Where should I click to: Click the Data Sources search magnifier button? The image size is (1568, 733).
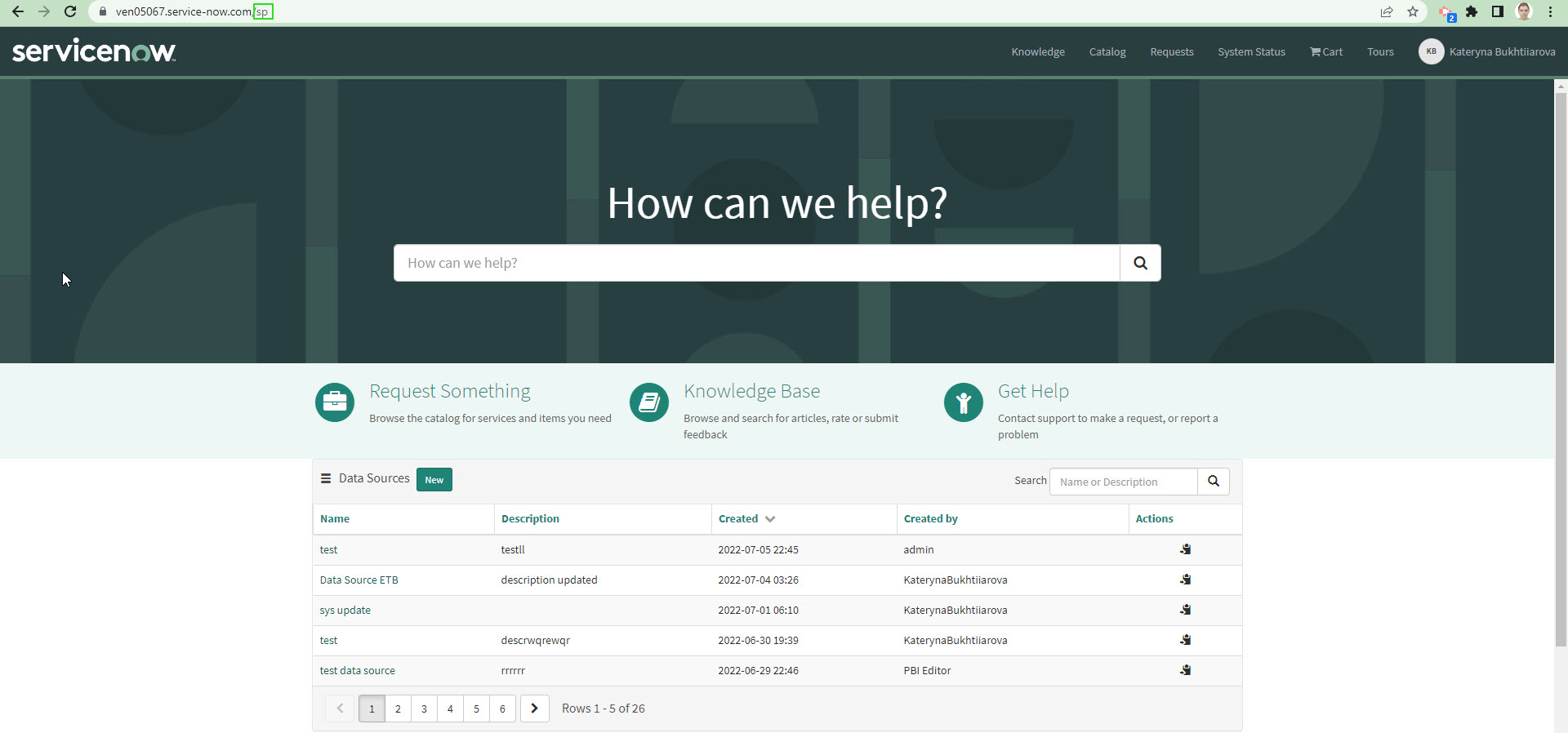tap(1213, 482)
